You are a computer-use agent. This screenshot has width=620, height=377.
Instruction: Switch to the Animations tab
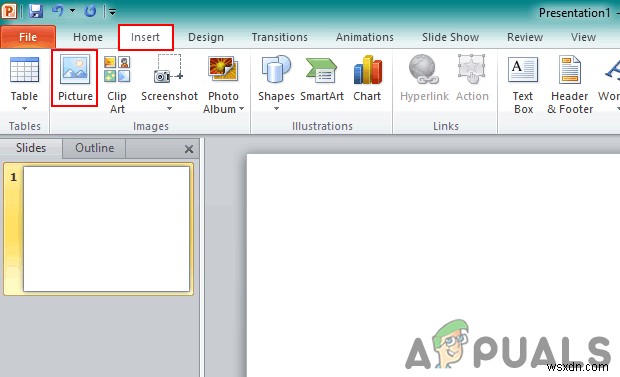[x=365, y=37]
